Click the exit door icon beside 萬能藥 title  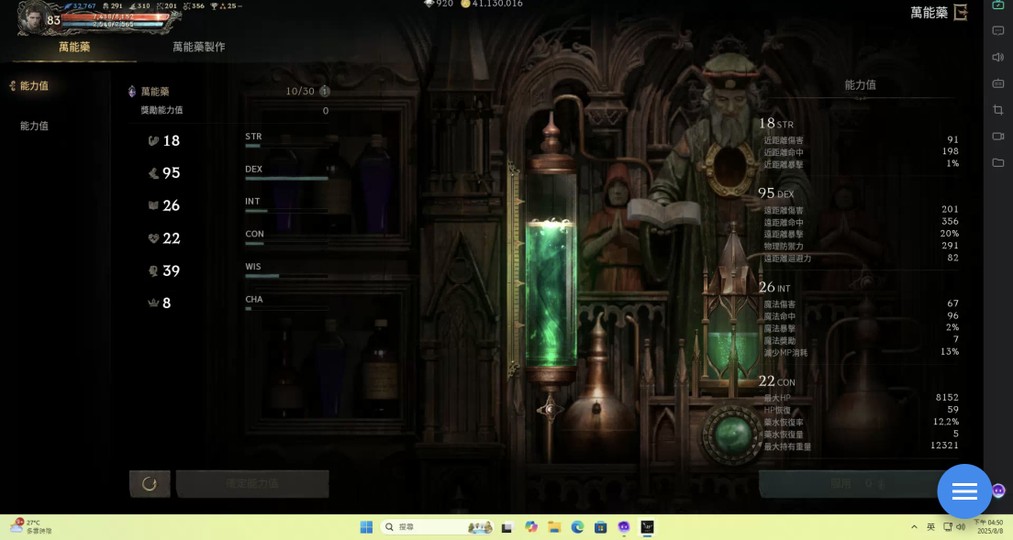point(961,12)
